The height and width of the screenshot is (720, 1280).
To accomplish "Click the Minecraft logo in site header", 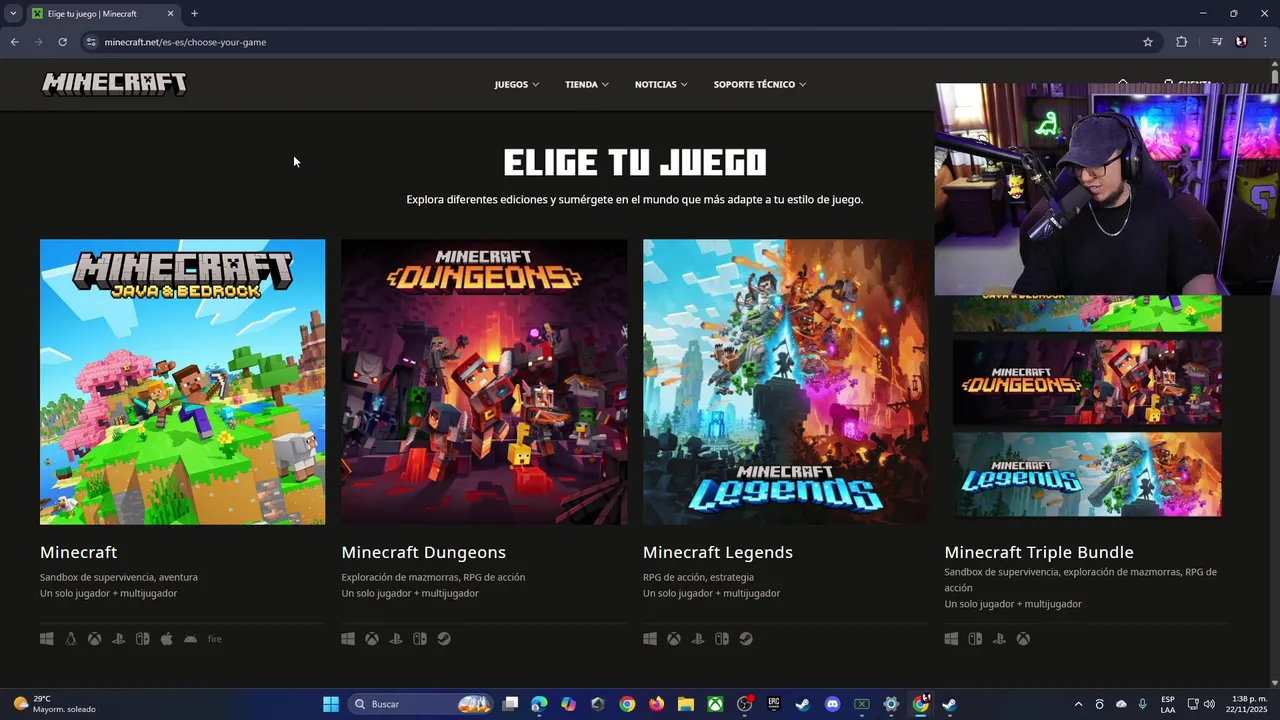I will [x=114, y=84].
